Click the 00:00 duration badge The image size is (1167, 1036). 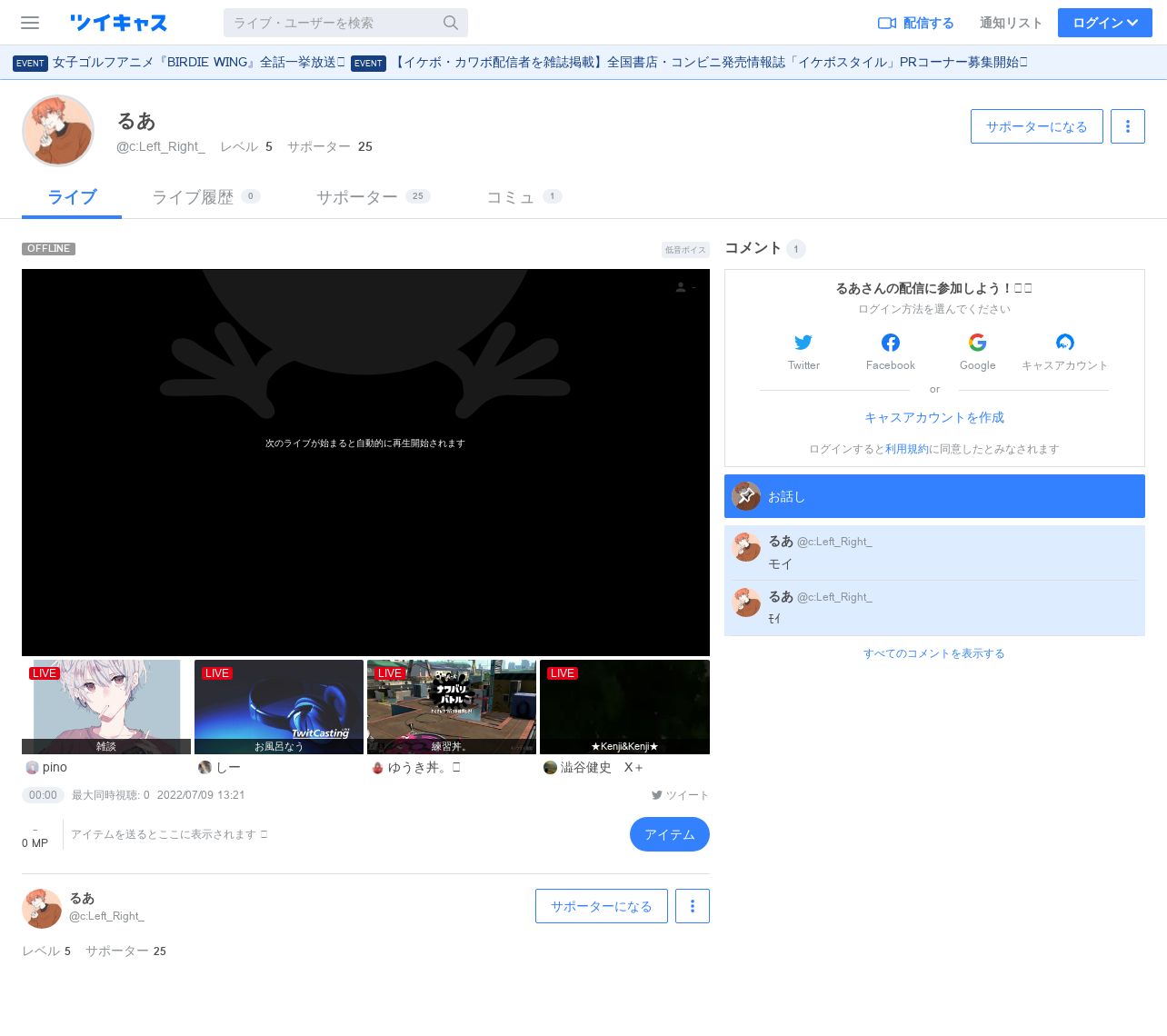[43, 795]
